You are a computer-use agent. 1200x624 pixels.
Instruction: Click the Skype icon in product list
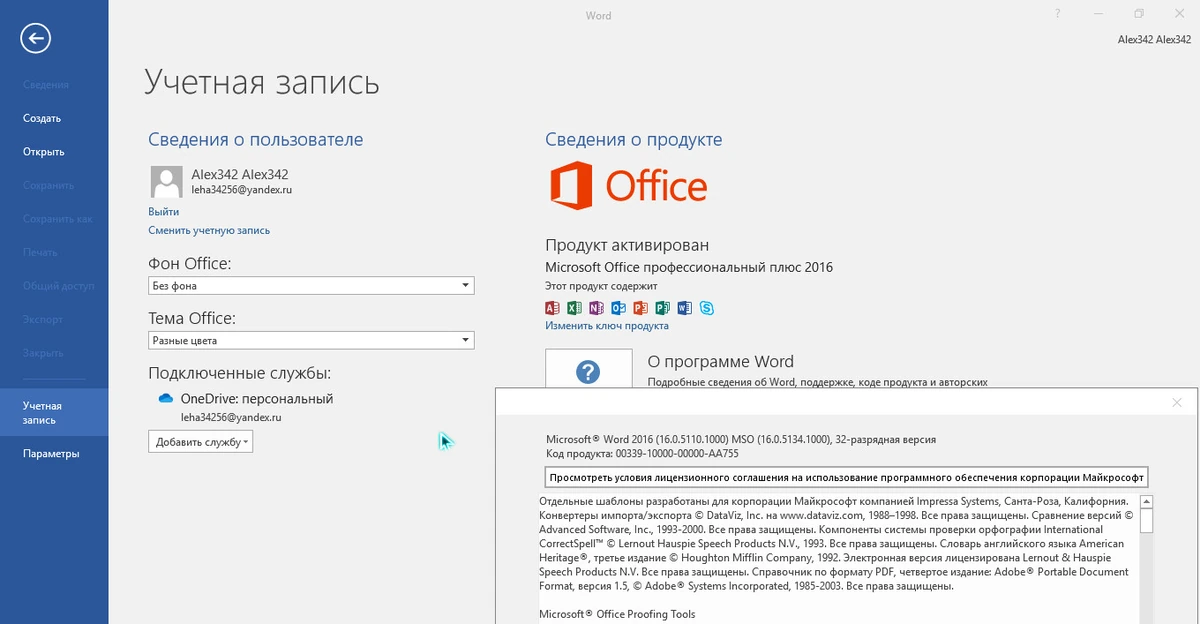[706, 308]
